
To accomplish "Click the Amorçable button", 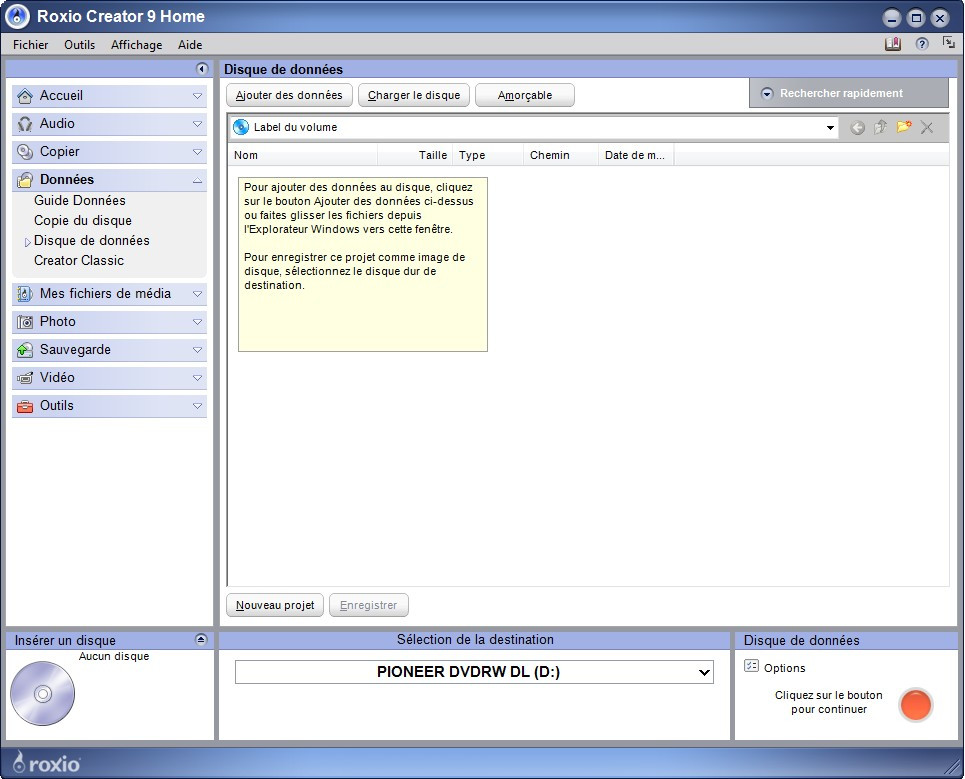I will point(525,95).
